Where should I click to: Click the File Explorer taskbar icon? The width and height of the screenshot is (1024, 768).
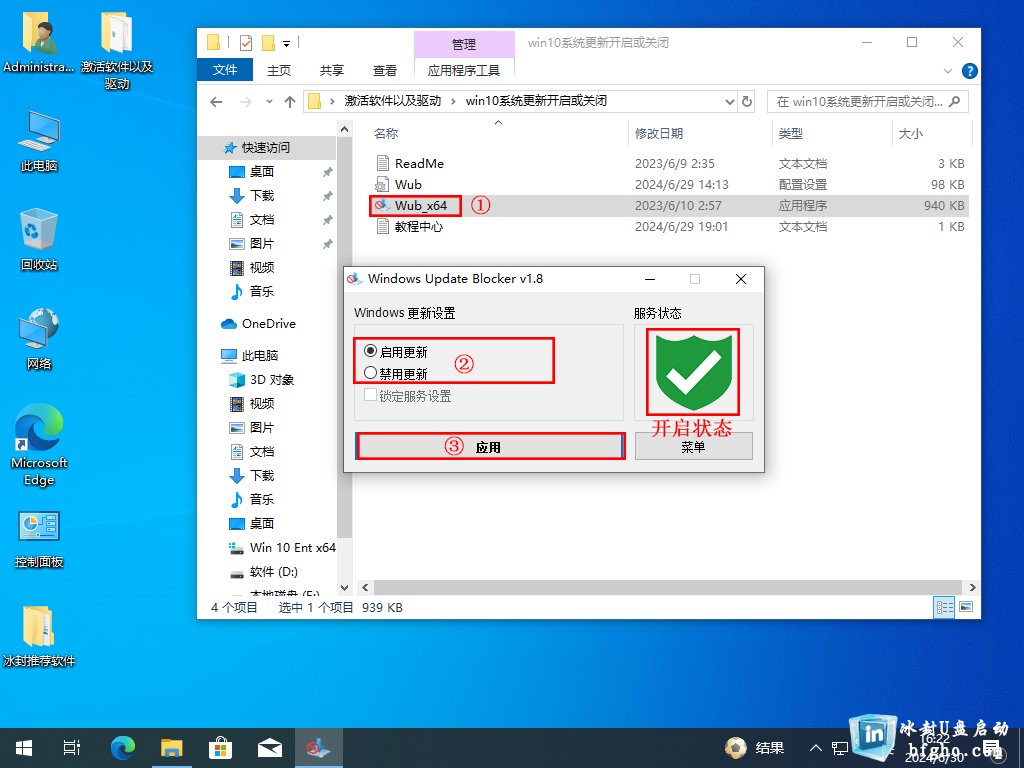(x=171, y=748)
